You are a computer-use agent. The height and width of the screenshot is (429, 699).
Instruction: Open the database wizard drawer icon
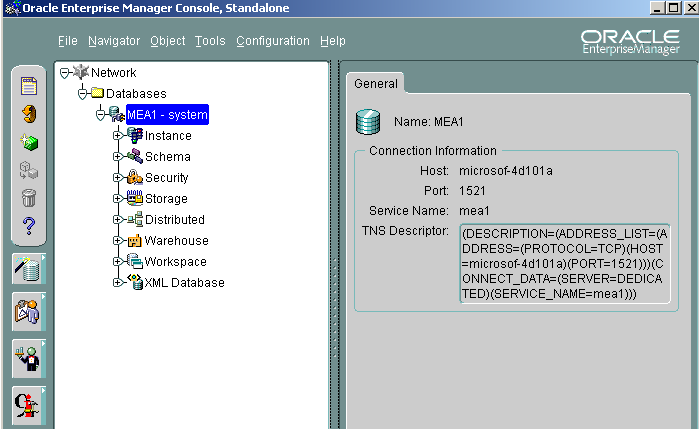29,269
